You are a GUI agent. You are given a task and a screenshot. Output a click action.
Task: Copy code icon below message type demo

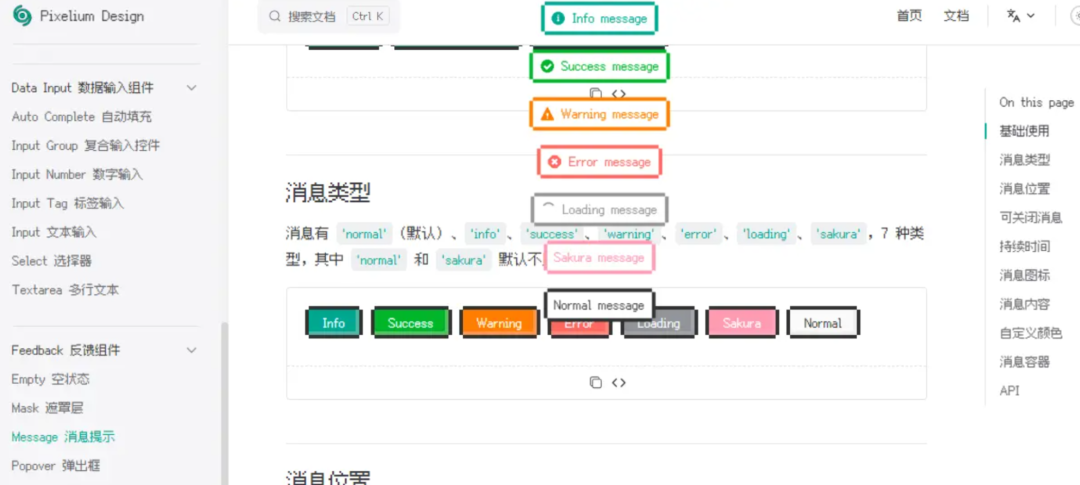(x=596, y=382)
